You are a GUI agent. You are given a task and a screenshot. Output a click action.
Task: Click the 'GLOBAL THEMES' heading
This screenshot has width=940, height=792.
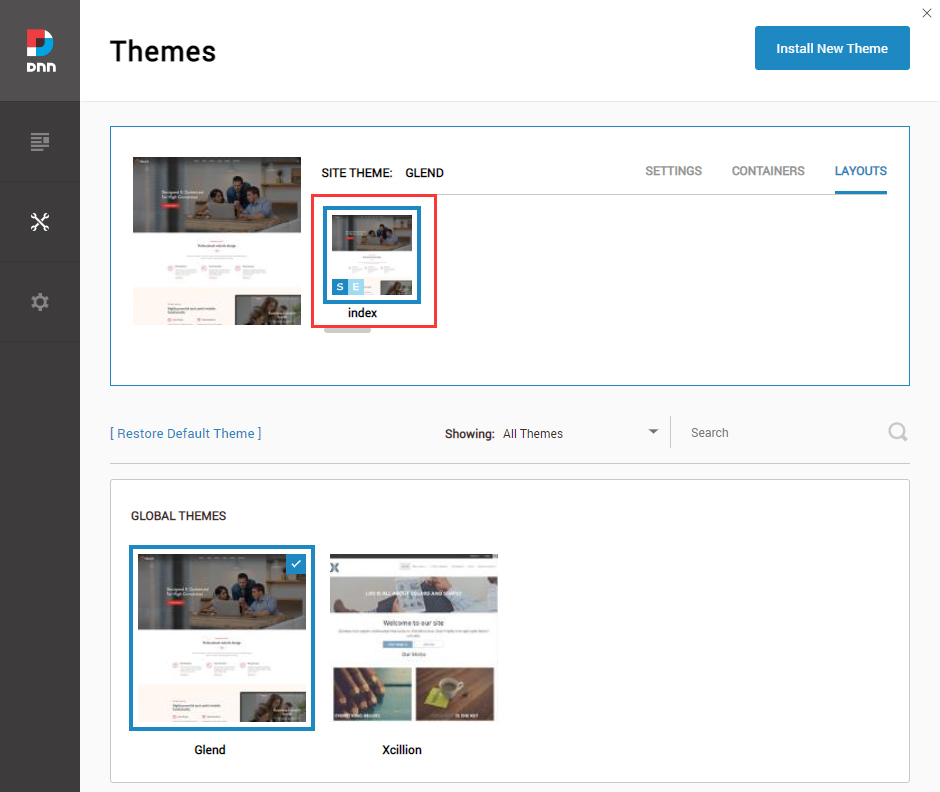178,516
